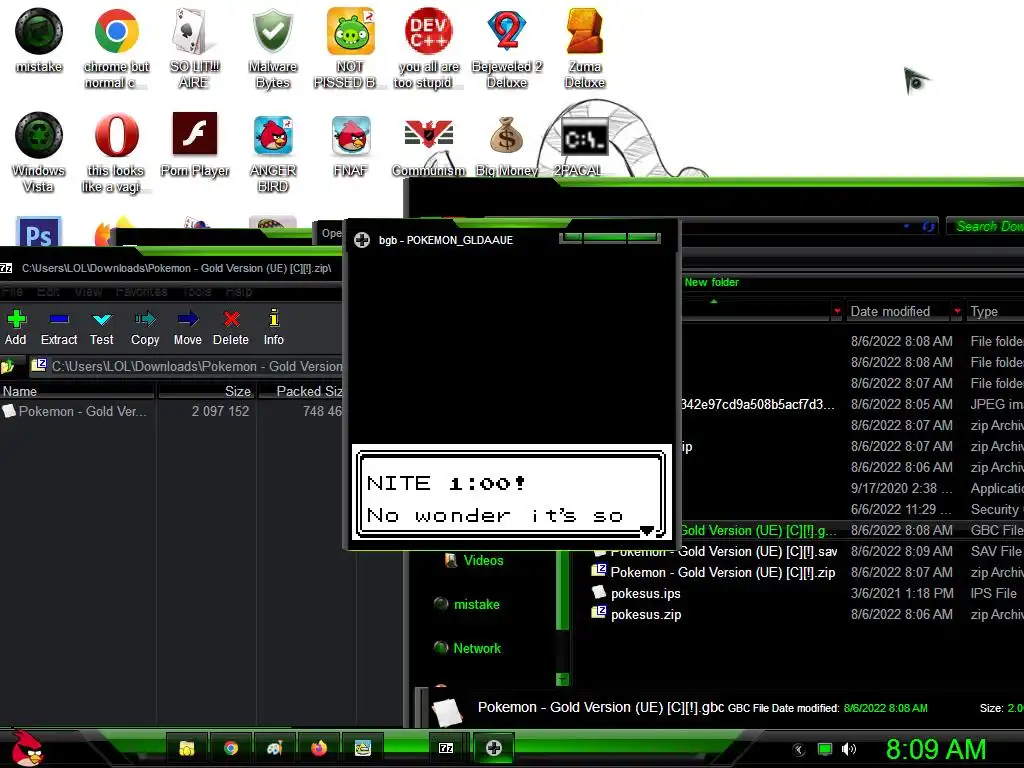Switch to the bgb emulator taskbar button
Image resolution: width=1024 pixels, height=768 pixels.
pyautogui.click(x=494, y=748)
